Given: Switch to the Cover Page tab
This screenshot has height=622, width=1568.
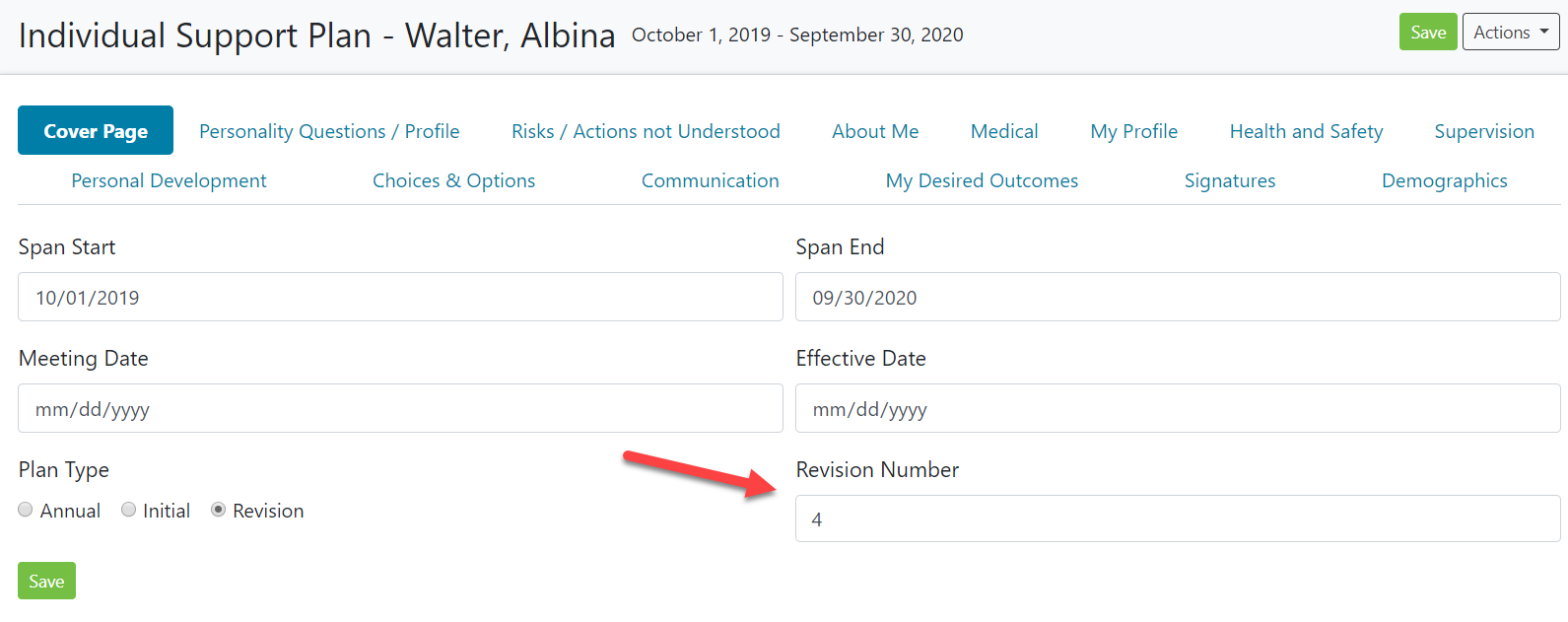Looking at the screenshot, I should coord(96,131).
